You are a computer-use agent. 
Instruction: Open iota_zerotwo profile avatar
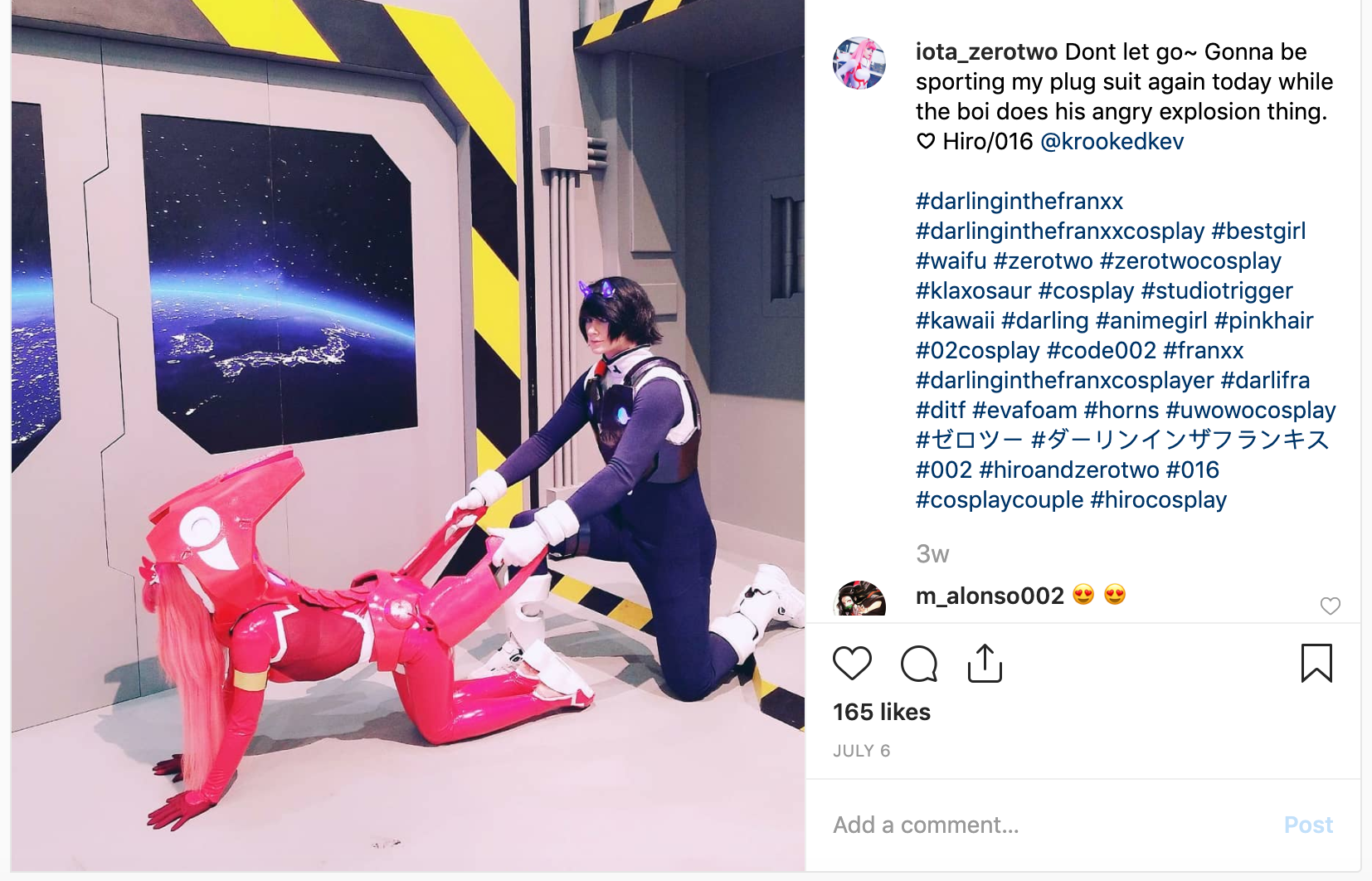(859, 63)
